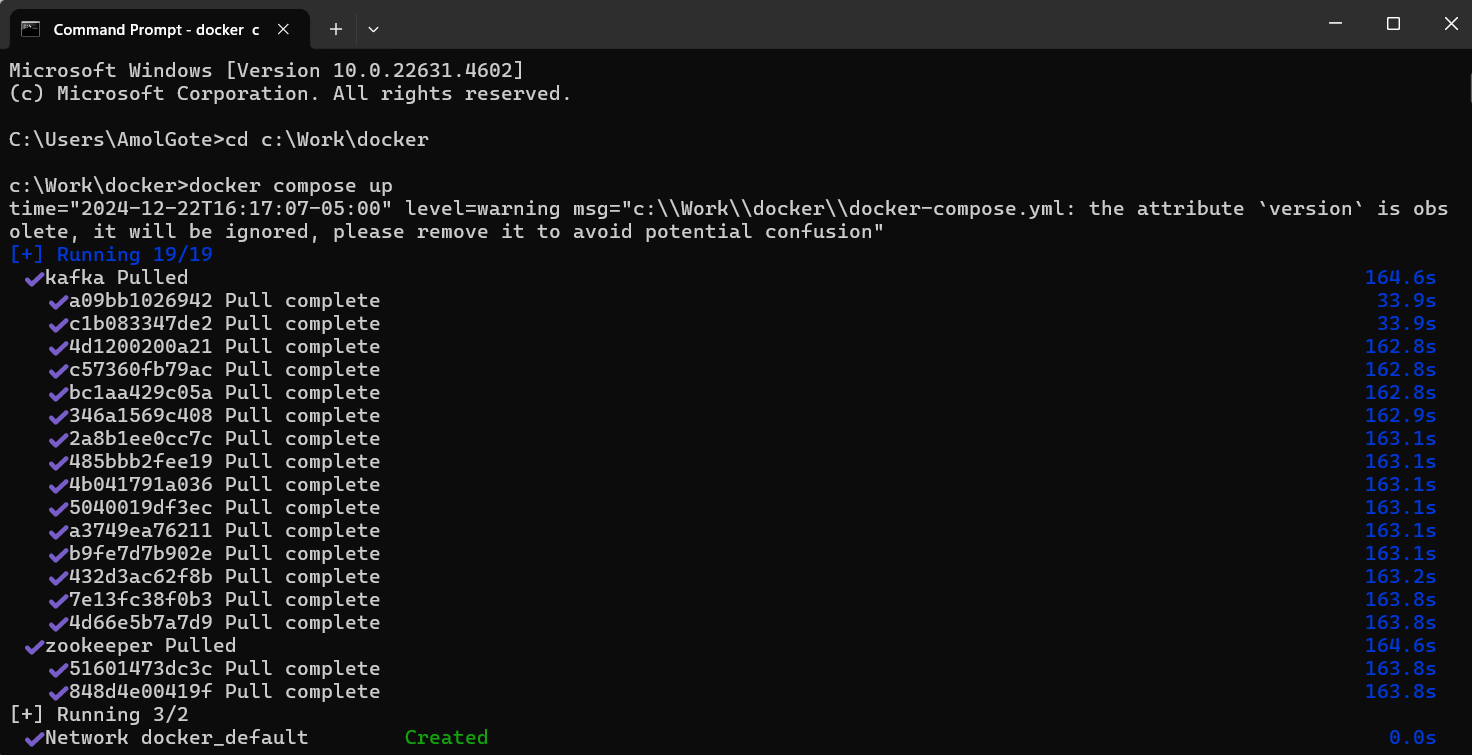Click checkmark beside layer 4d66e5b7a7d9

pos(58,623)
